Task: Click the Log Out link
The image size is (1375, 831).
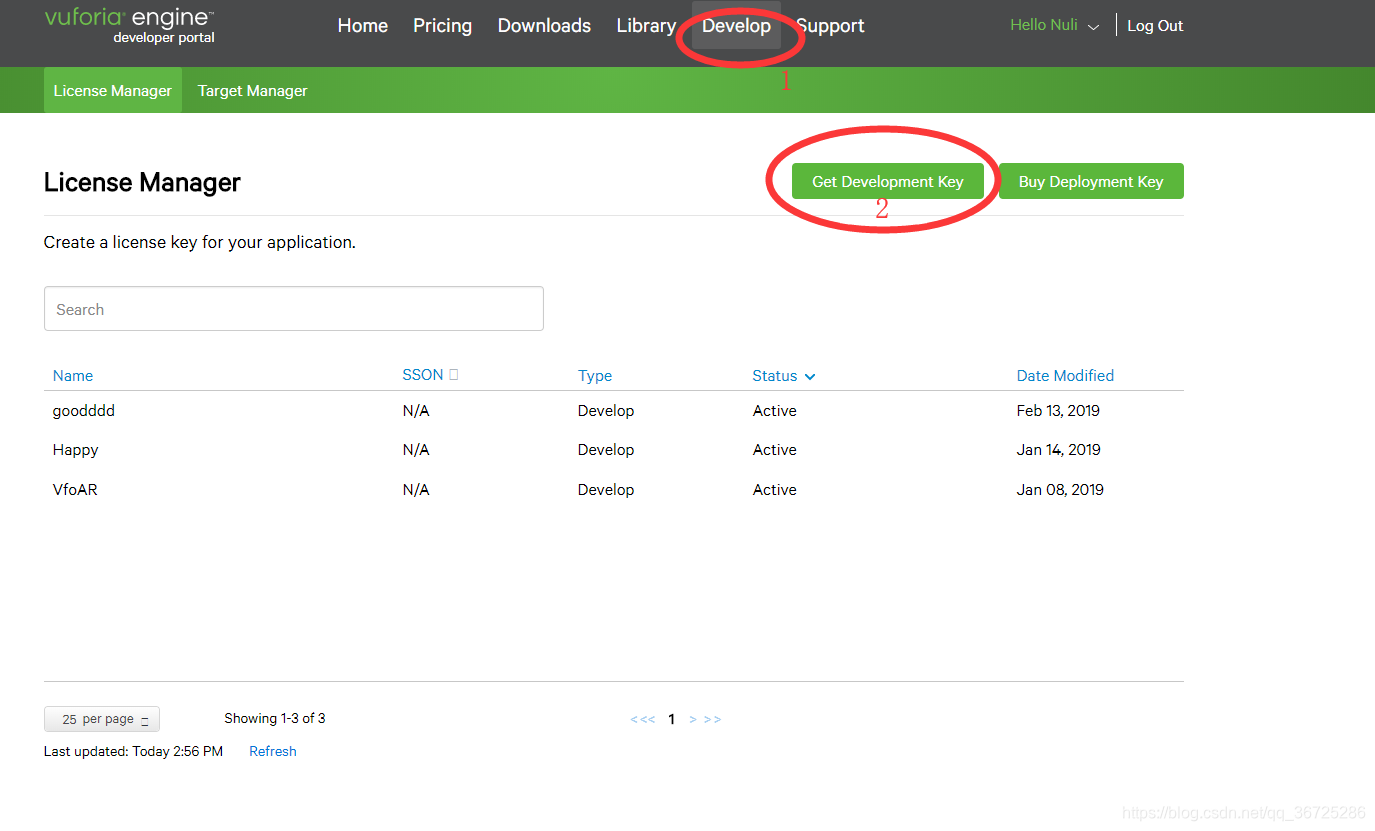Action: (1155, 26)
